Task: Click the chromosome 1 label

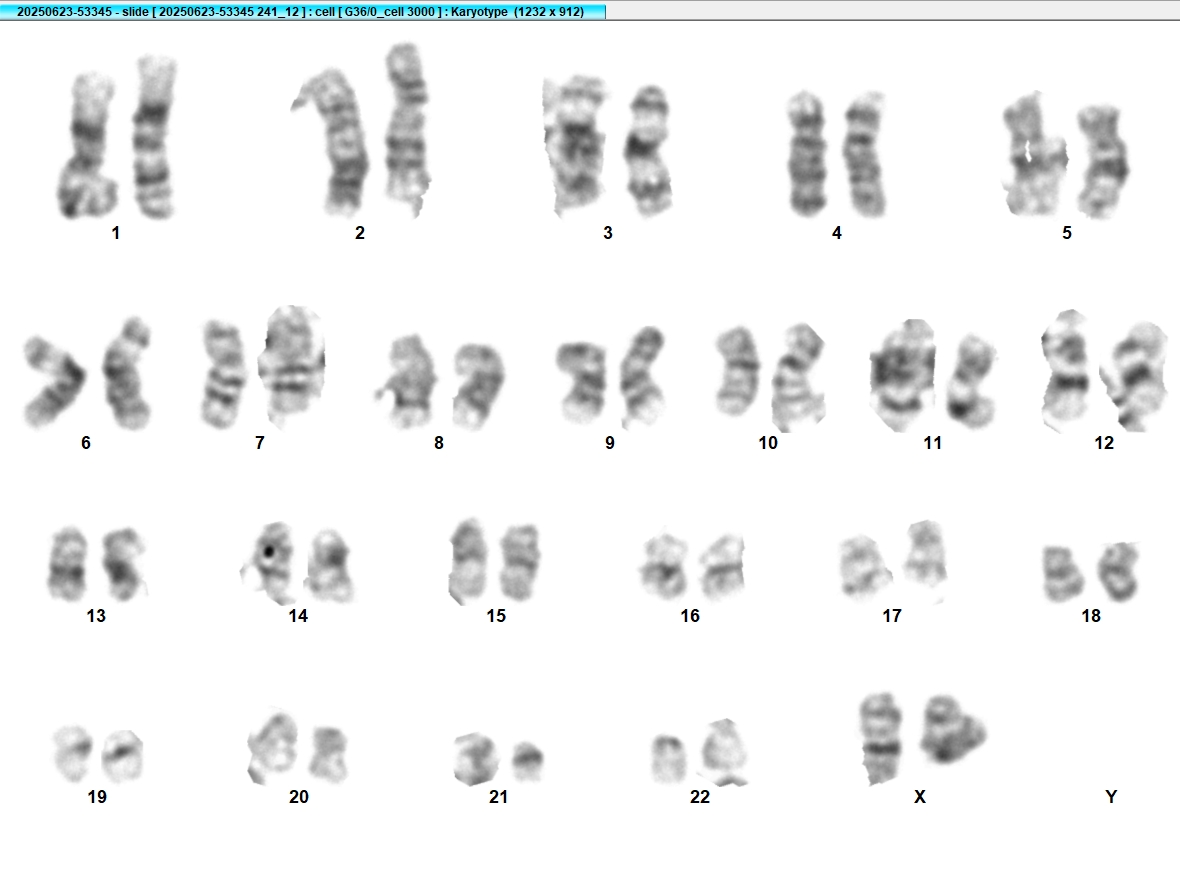Action: tap(115, 233)
